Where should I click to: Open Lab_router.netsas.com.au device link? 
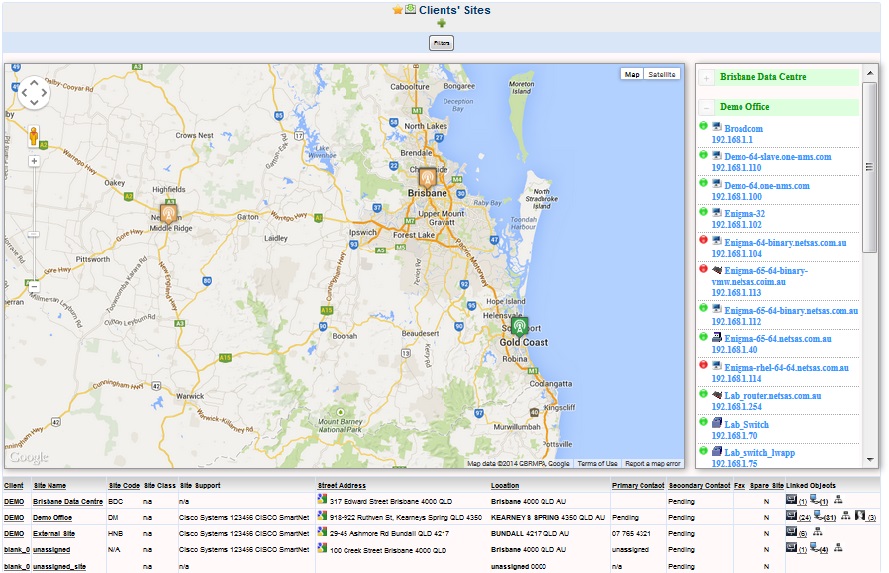click(773, 396)
